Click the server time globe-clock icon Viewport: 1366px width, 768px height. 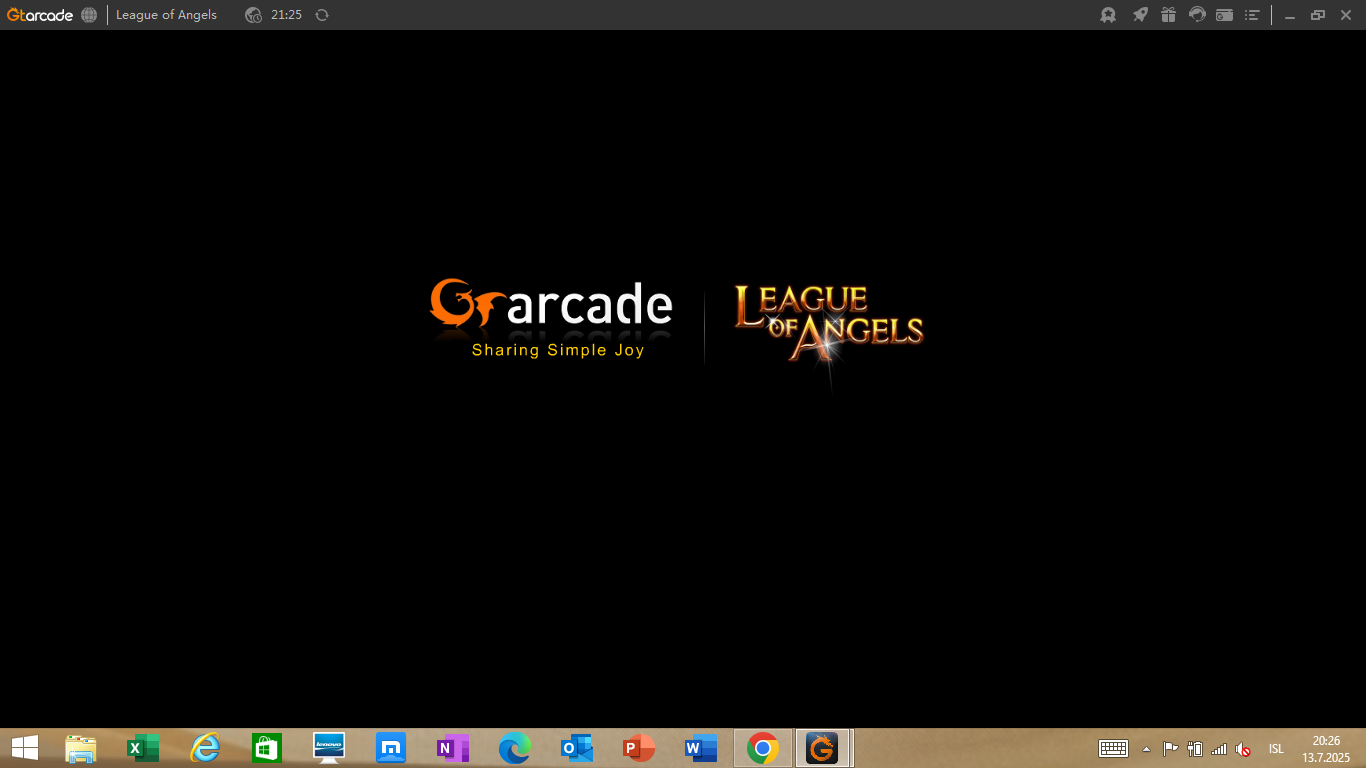click(x=253, y=15)
